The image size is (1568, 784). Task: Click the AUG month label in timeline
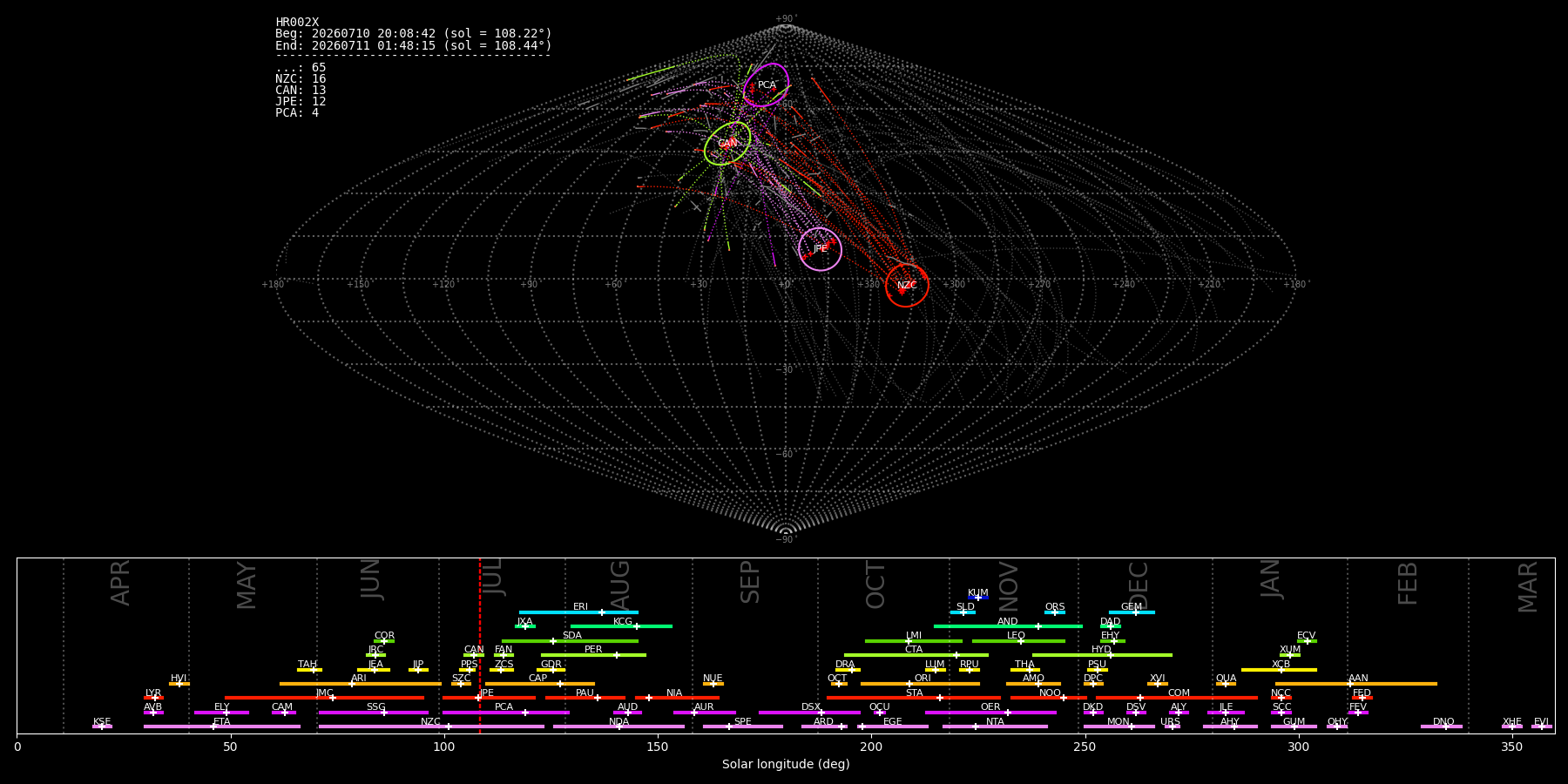coord(619,585)
